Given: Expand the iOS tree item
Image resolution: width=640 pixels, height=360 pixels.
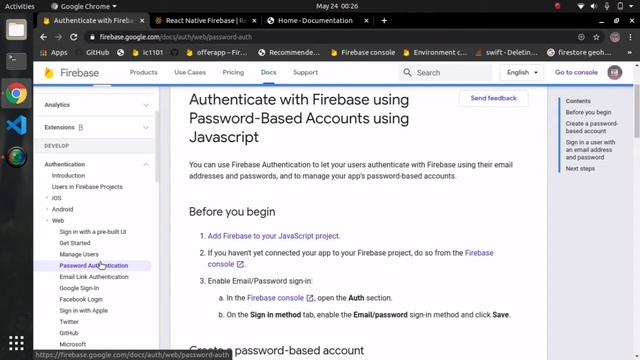Looking at the screenshot, I should (47, 198).
